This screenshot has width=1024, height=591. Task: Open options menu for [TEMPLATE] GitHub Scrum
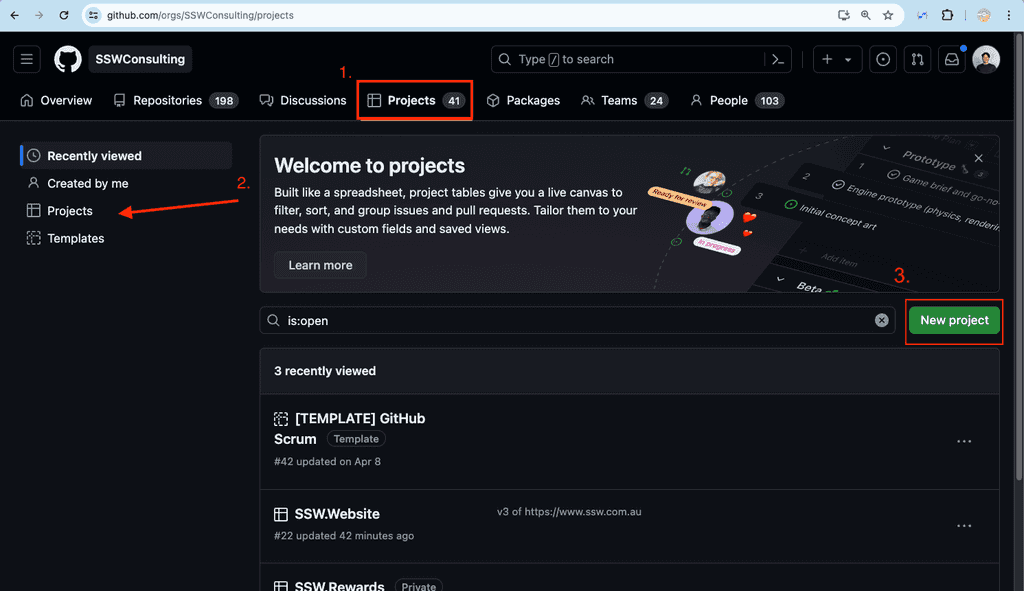(x=964, y=441)
